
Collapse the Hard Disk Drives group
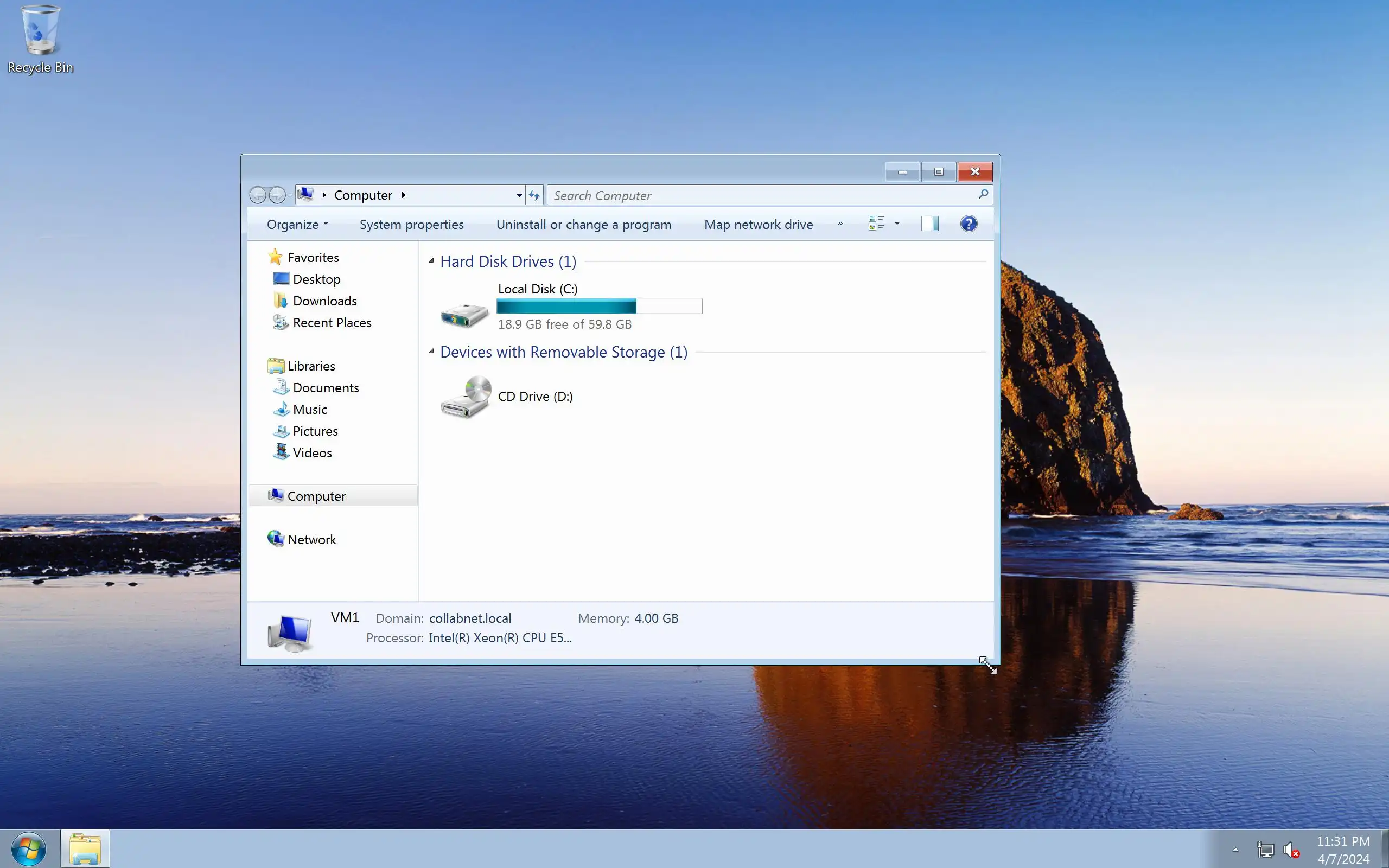[432, 261]
